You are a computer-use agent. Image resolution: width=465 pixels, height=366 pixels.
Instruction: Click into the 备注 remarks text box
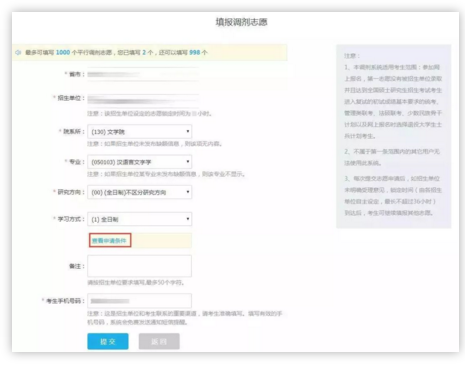click(x=139, y=266)
